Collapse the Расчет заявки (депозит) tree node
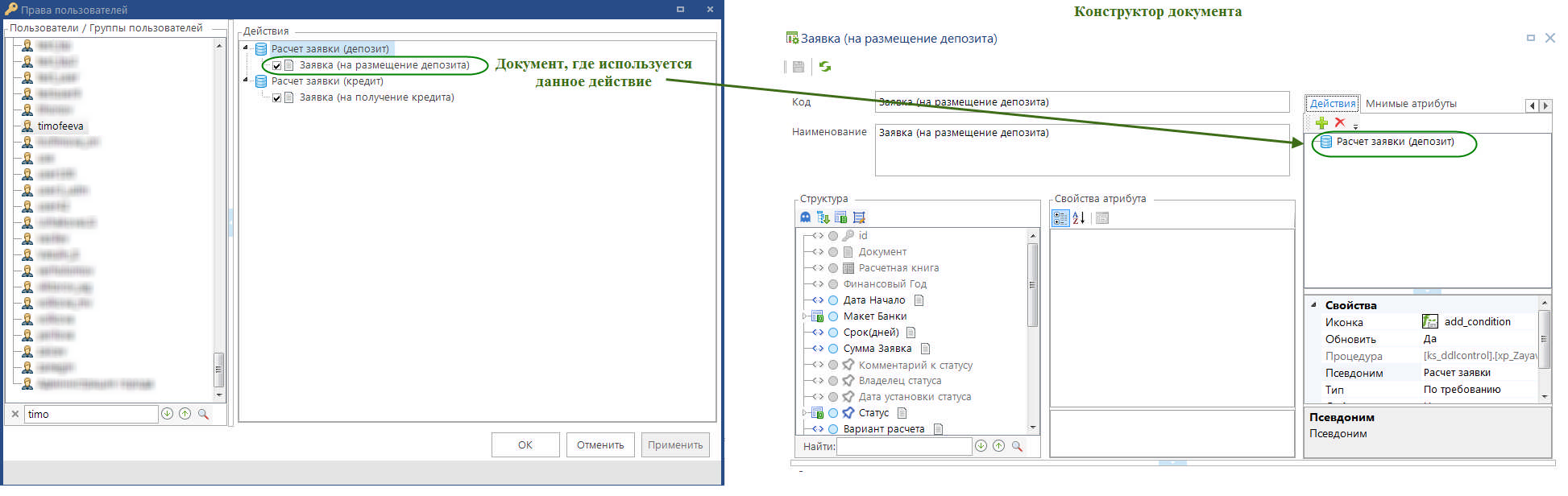Viewport: 1568px width, 496px height. pos(246,48)
